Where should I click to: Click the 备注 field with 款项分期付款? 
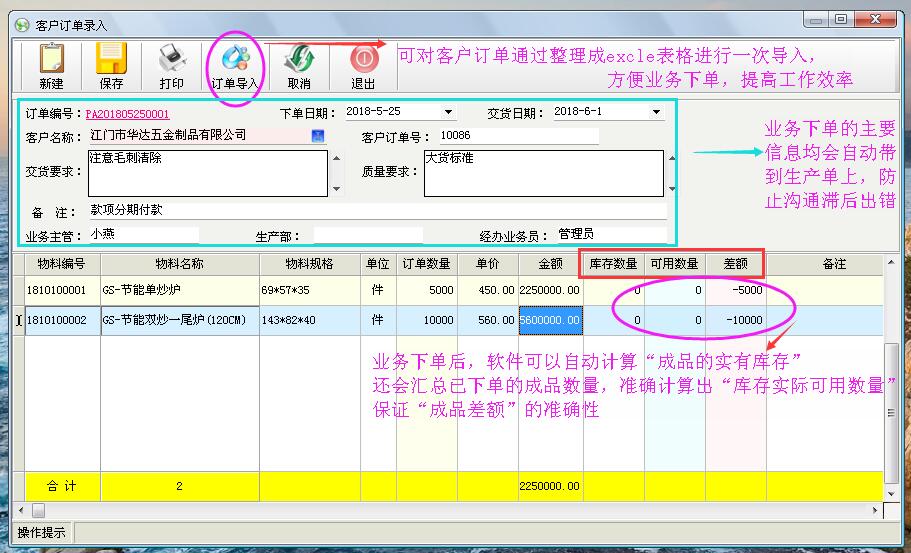click(x=378, y=210)
